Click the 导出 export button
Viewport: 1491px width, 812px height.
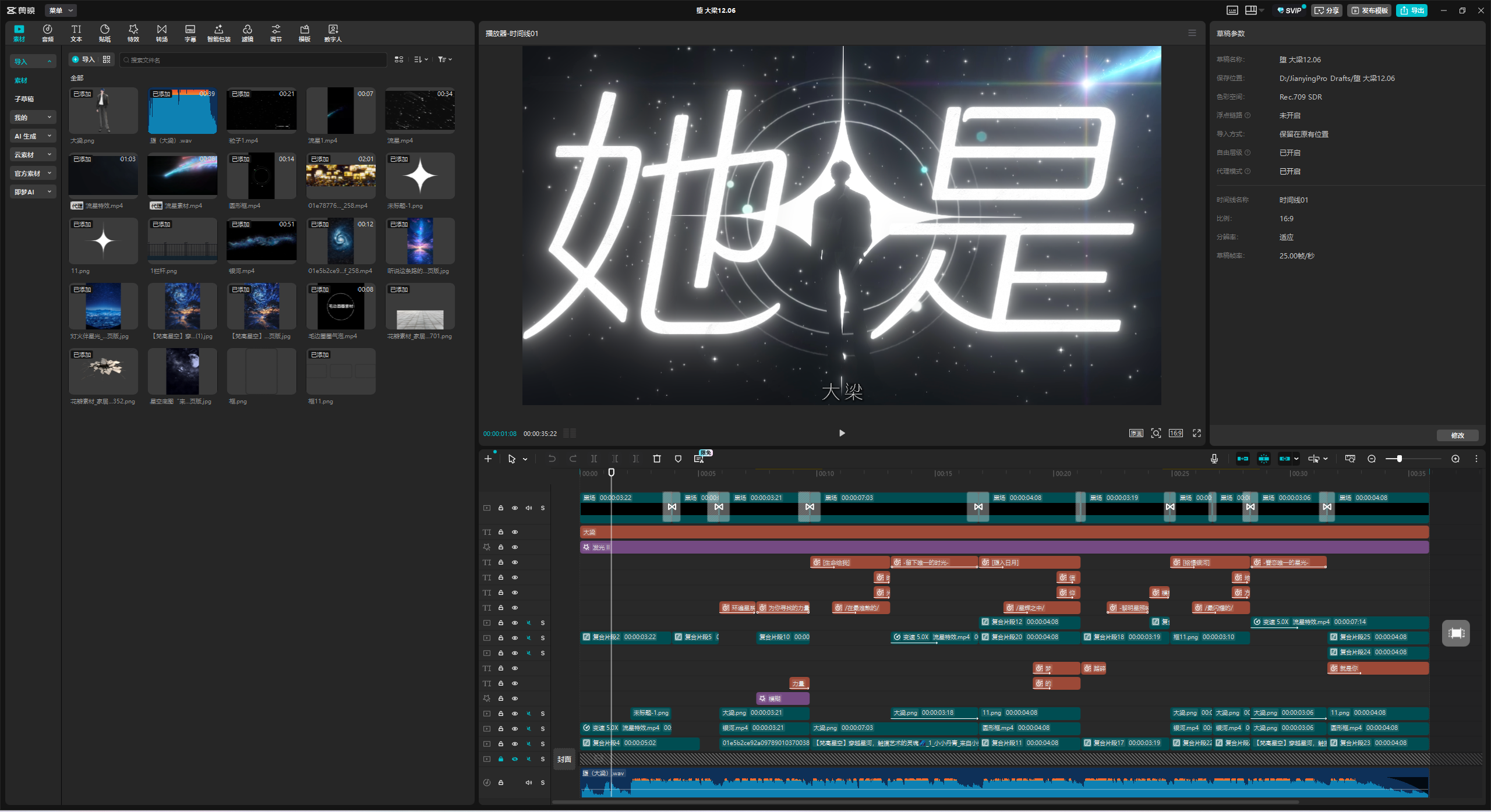1412,10
